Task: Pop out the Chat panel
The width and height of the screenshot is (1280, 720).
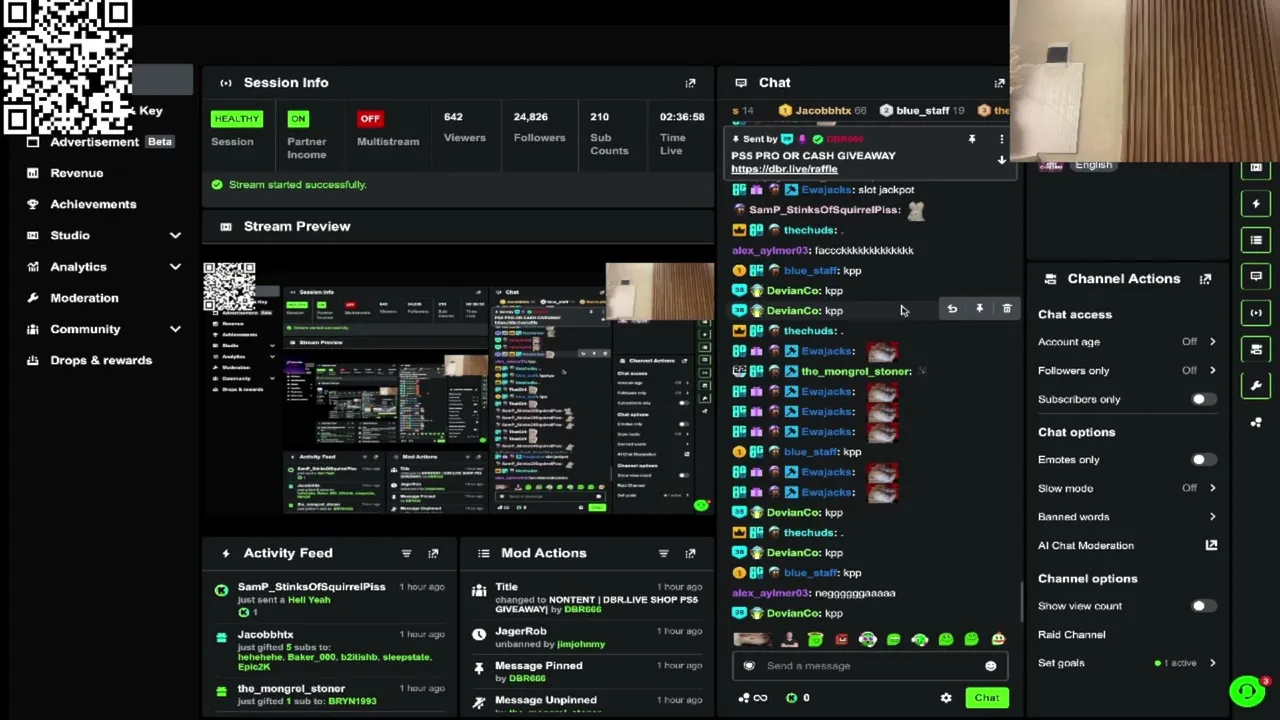Action: click(999, 83)
